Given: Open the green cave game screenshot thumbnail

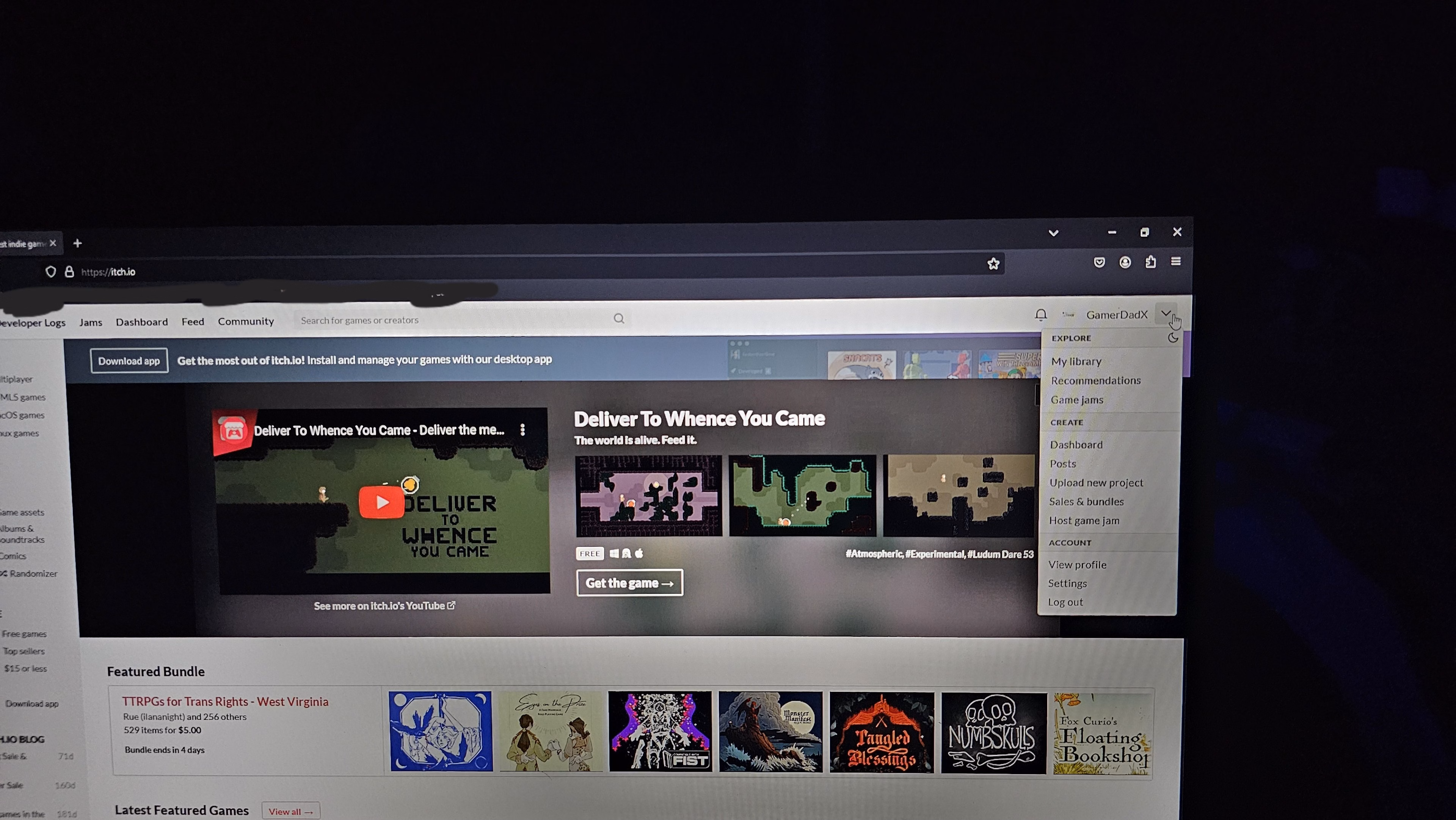Looking at the screenshot, I should pyautogui.click(x=803, y=495).
